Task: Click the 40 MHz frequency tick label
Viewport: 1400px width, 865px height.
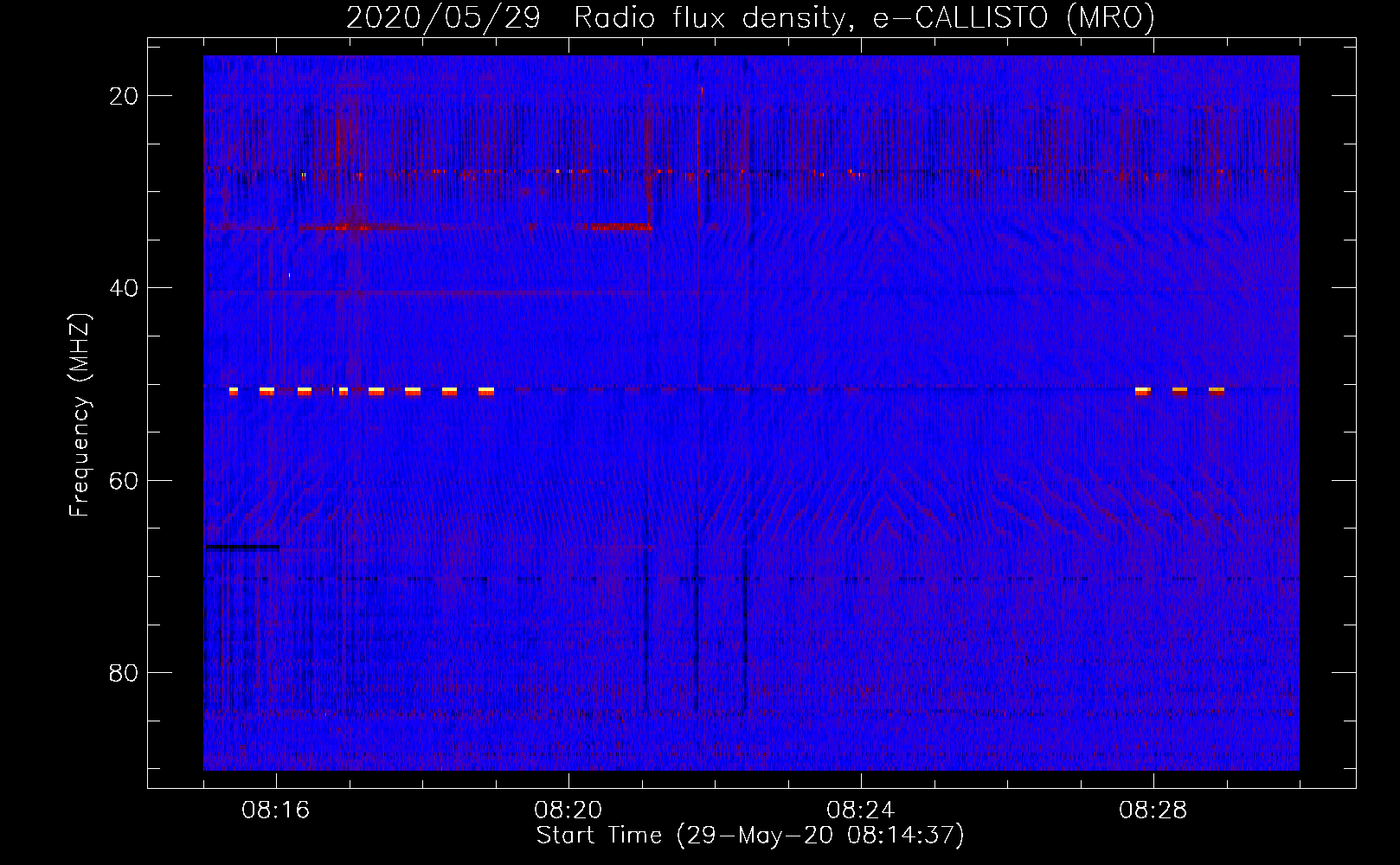Action: [124, 288]
